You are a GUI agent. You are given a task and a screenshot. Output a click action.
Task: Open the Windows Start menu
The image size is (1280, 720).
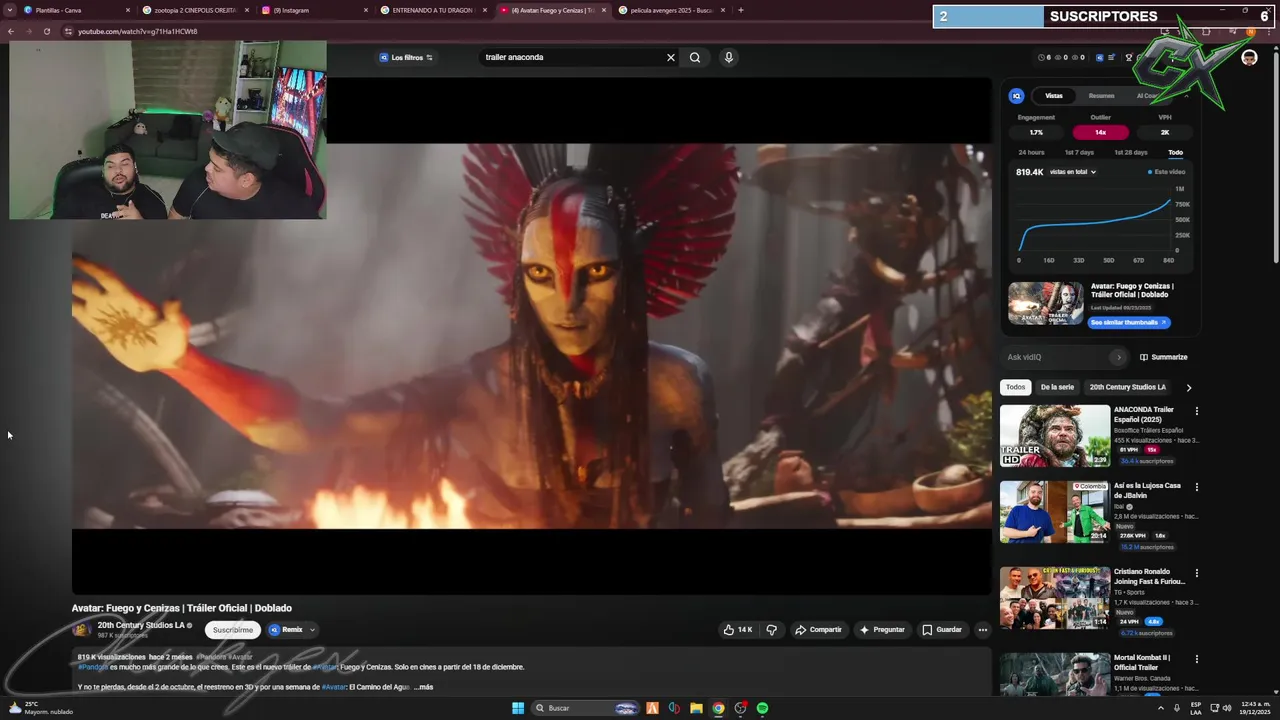518,708
